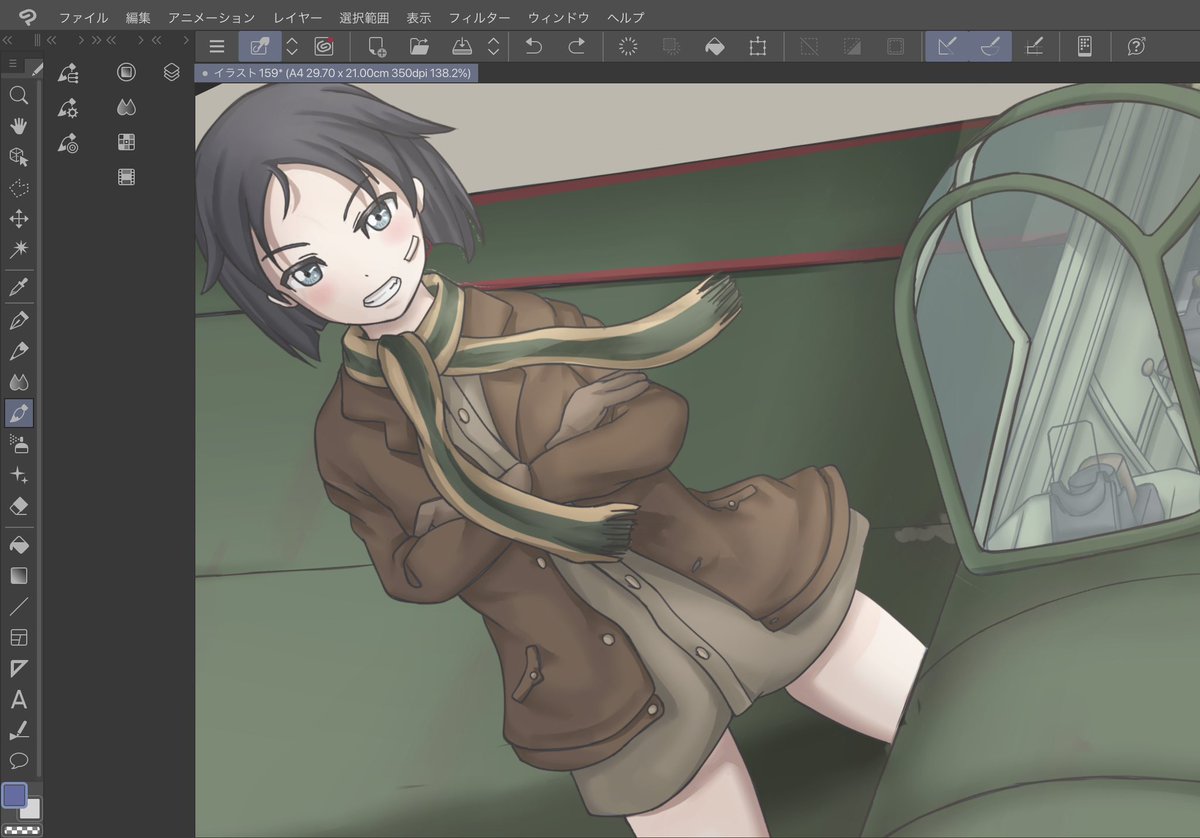Image resolution: width=1200 pixels, height=838 pixels.
Task: Choose the Gradient tool
Action: click(18, 576)
